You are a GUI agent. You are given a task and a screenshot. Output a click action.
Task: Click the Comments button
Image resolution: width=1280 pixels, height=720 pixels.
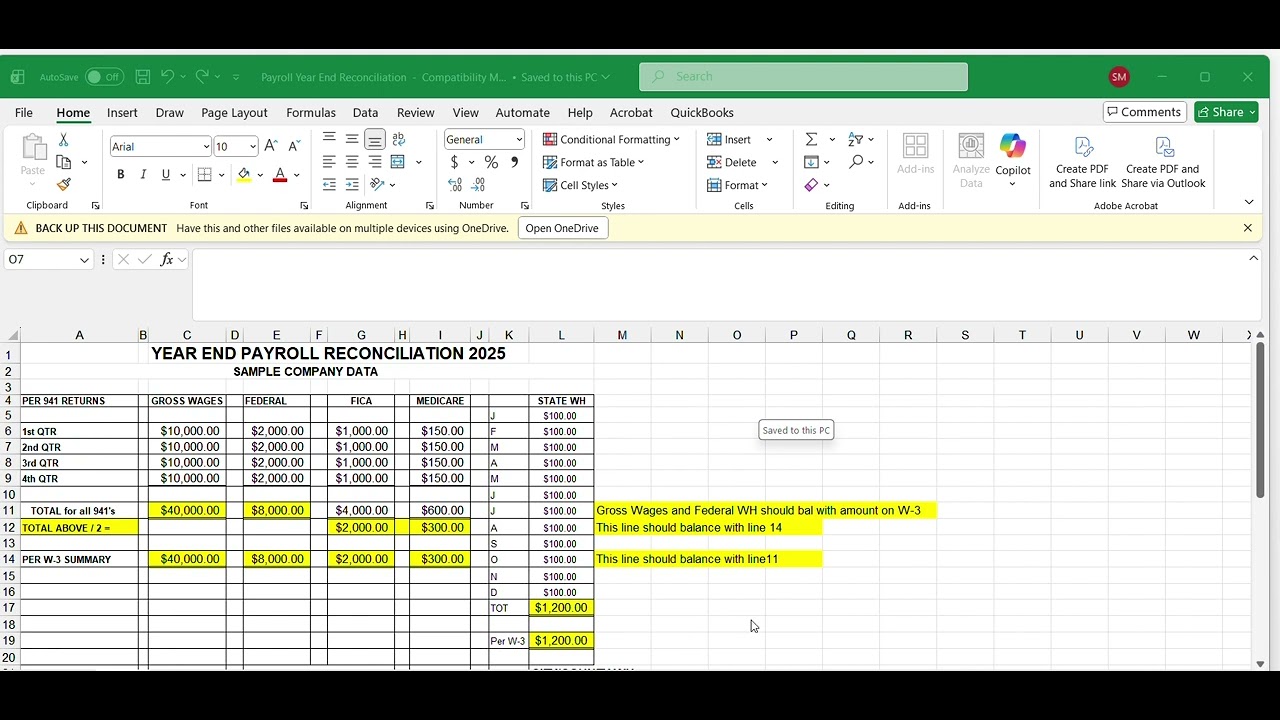click(1144, 112)
